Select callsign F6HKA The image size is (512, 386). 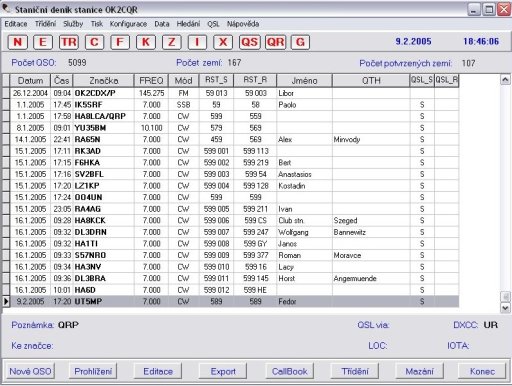tap(87, 163)
